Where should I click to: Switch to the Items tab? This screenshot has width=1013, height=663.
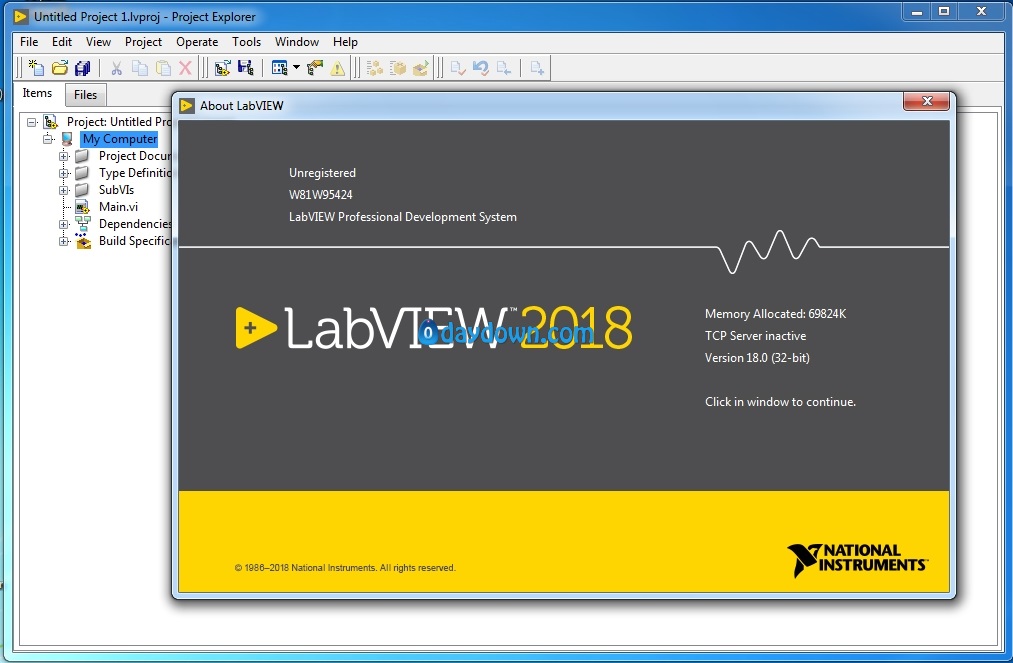[37, 93]
